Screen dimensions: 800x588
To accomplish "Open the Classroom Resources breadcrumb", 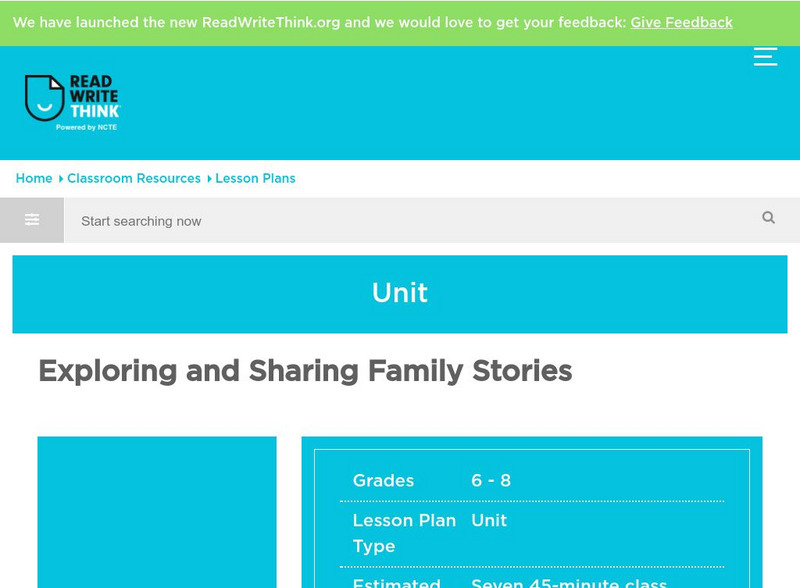I will [x=134, y=179].
